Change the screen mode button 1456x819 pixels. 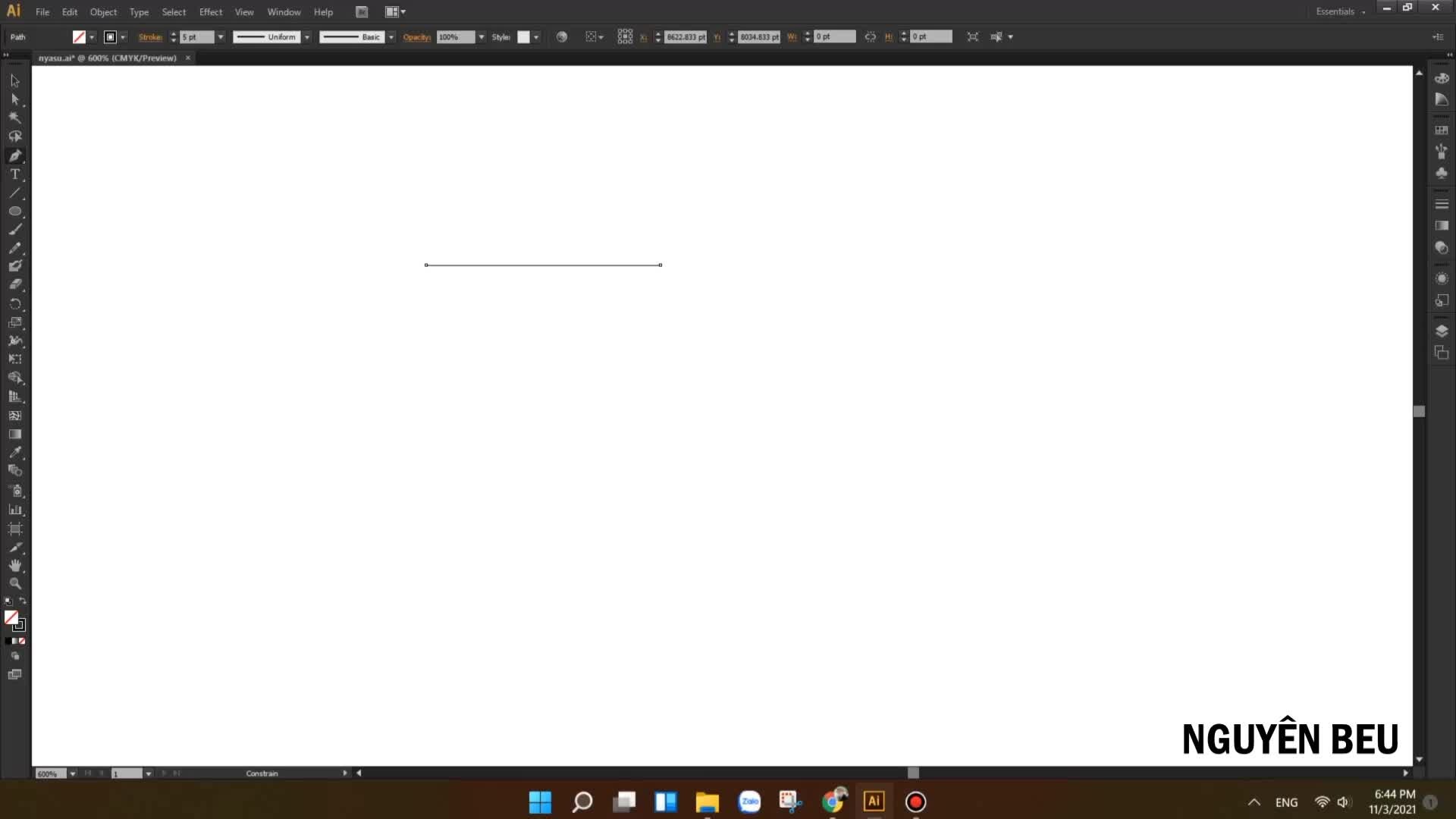pos(15,675)
